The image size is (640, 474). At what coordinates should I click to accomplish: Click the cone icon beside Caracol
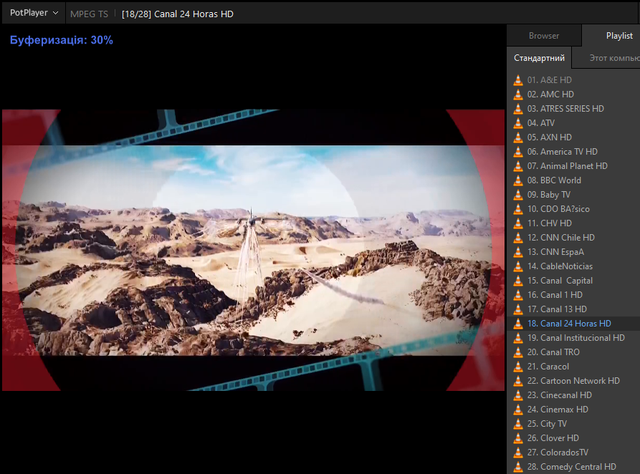pos(518,366)
